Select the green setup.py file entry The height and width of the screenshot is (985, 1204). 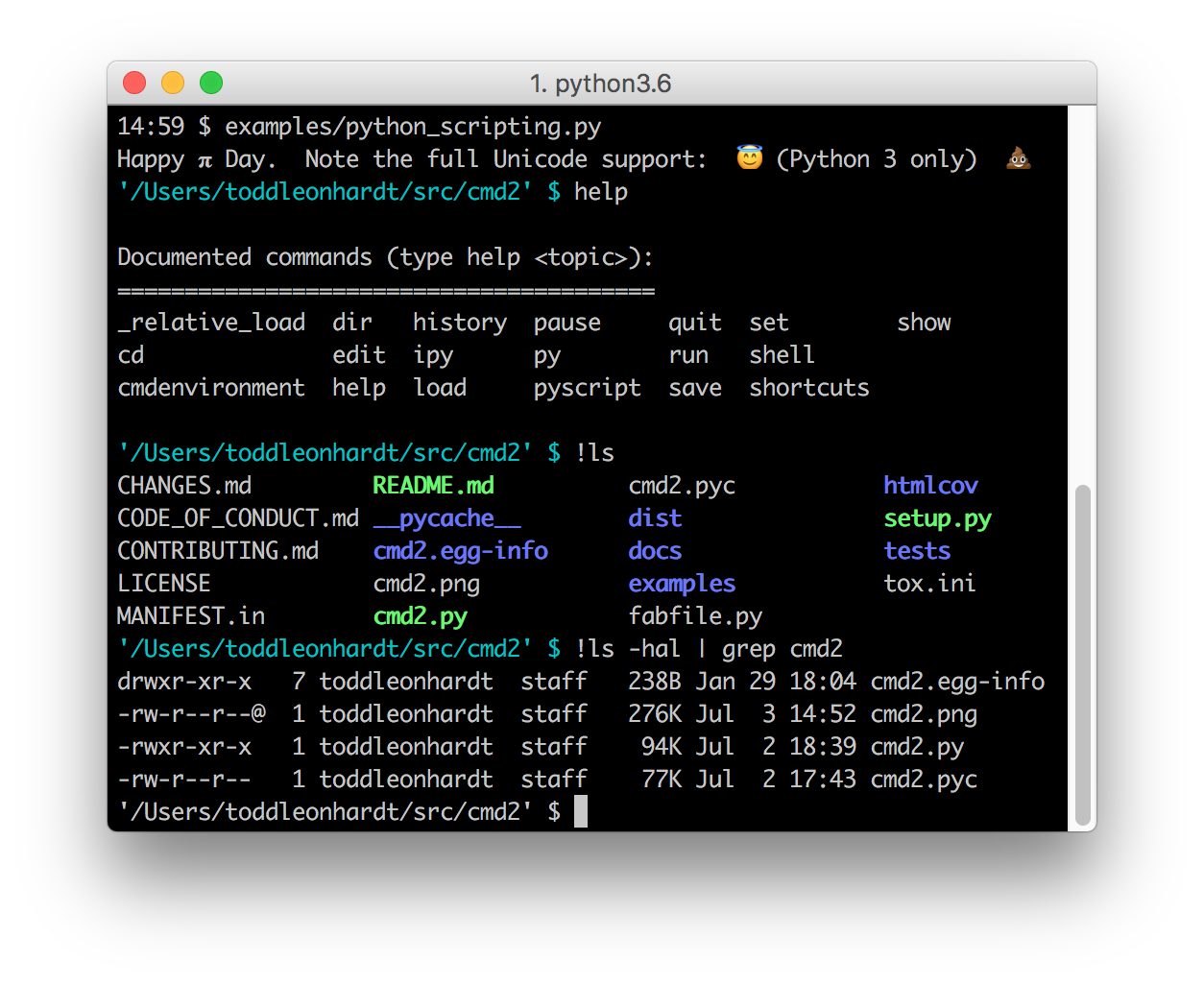click(937, 518)
